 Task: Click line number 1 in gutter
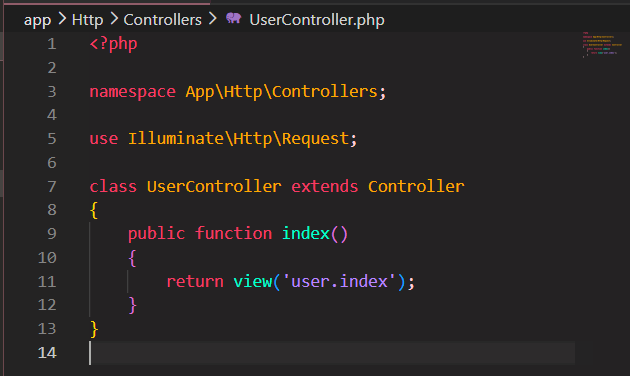click(51, 44)
